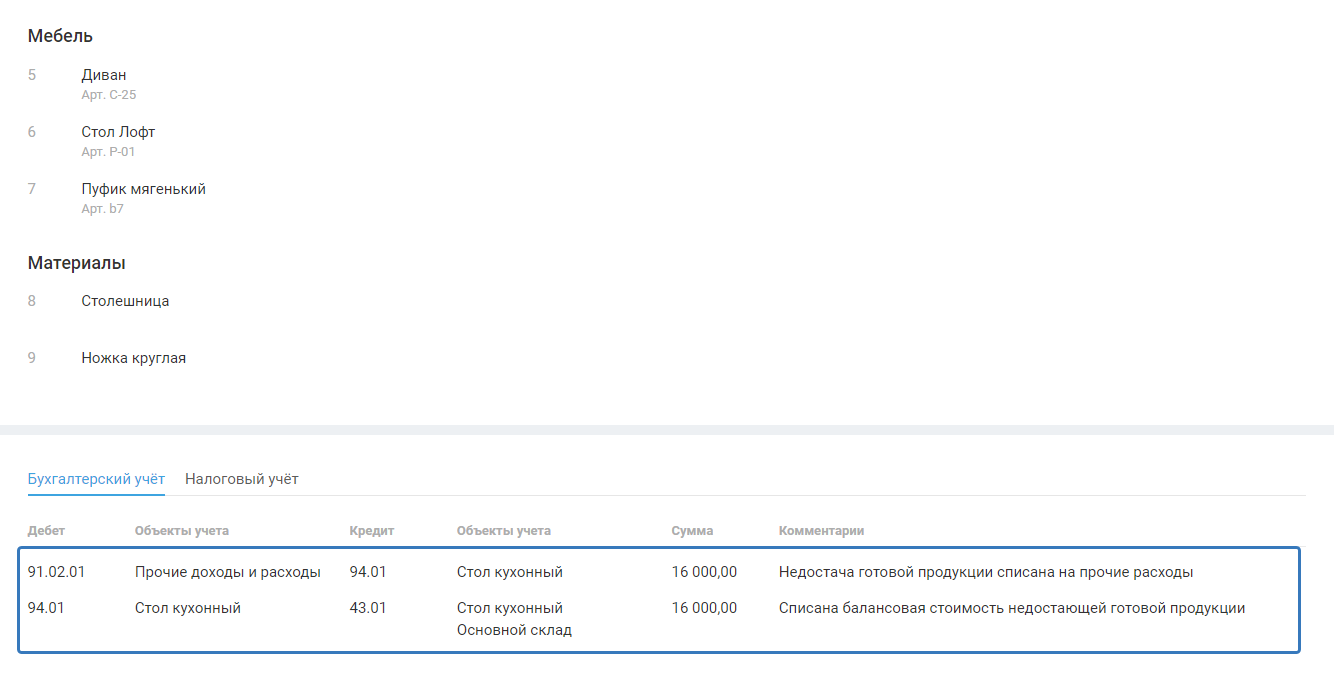Click the article label Арт. С-25
Screen dimensions: 1334x675
click(x=109, y=95)
